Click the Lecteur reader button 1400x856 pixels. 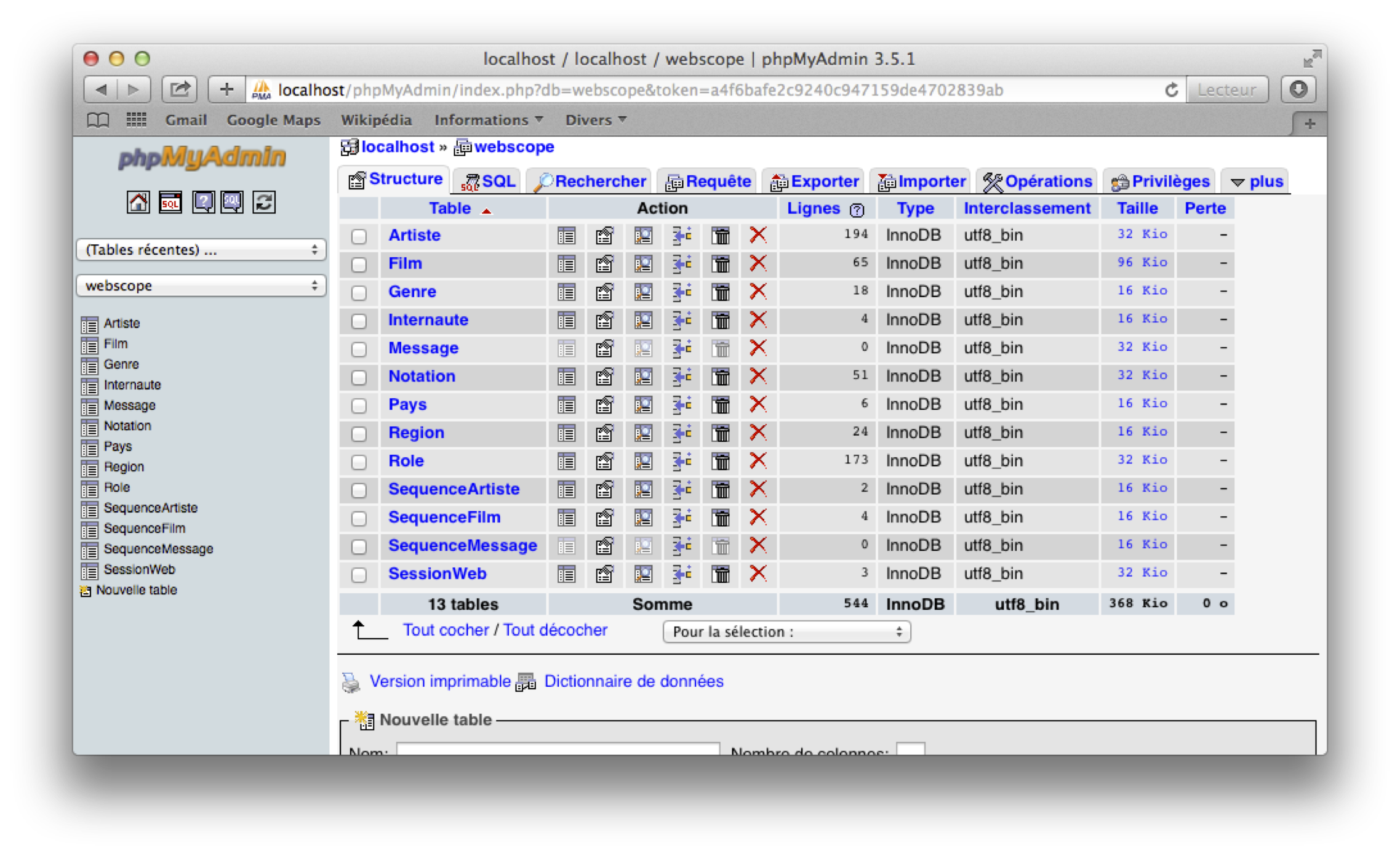1226,90
